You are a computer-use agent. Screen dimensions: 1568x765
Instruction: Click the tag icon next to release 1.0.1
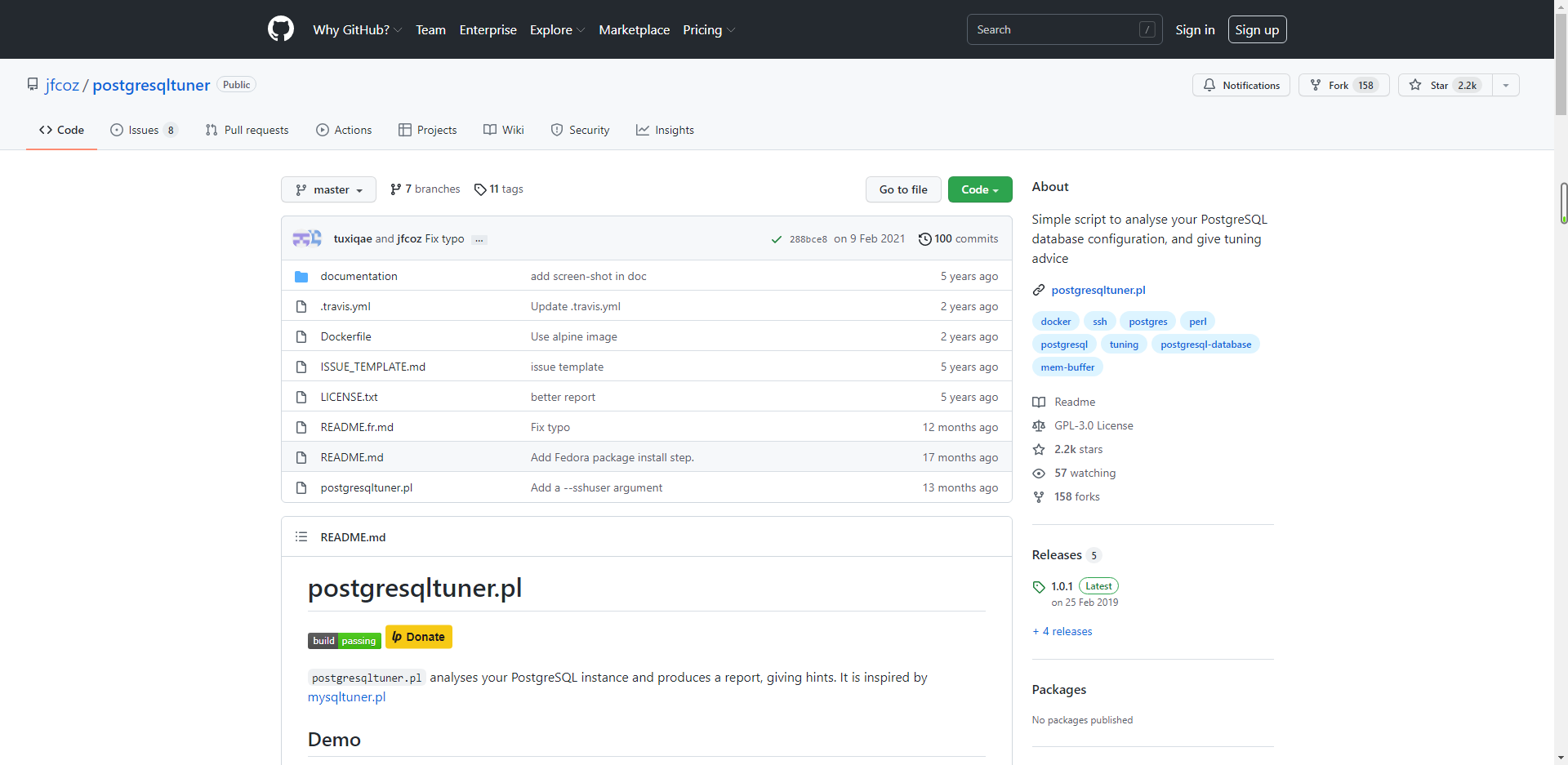click(x=1039, y=586)
